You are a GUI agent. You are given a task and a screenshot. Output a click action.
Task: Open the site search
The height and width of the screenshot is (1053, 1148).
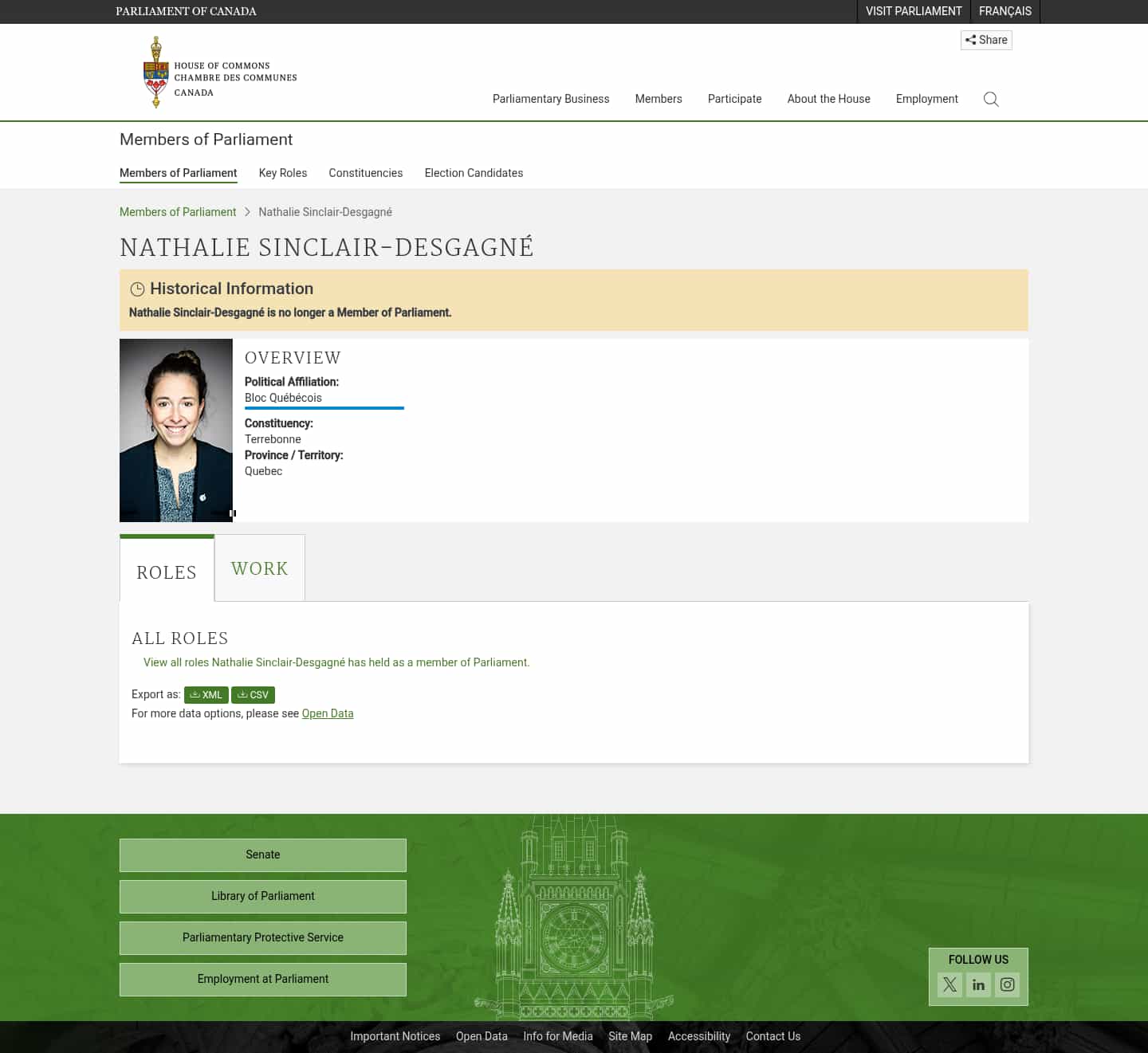(991, 99)
